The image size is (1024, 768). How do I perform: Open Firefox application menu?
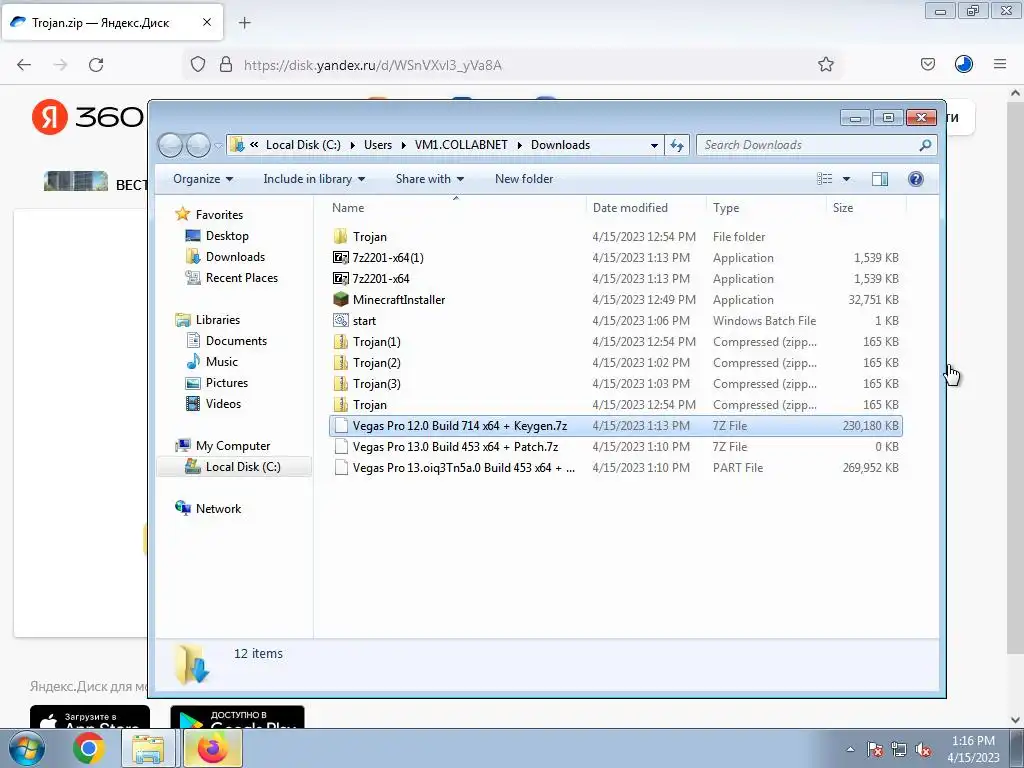click(1000, 64)
